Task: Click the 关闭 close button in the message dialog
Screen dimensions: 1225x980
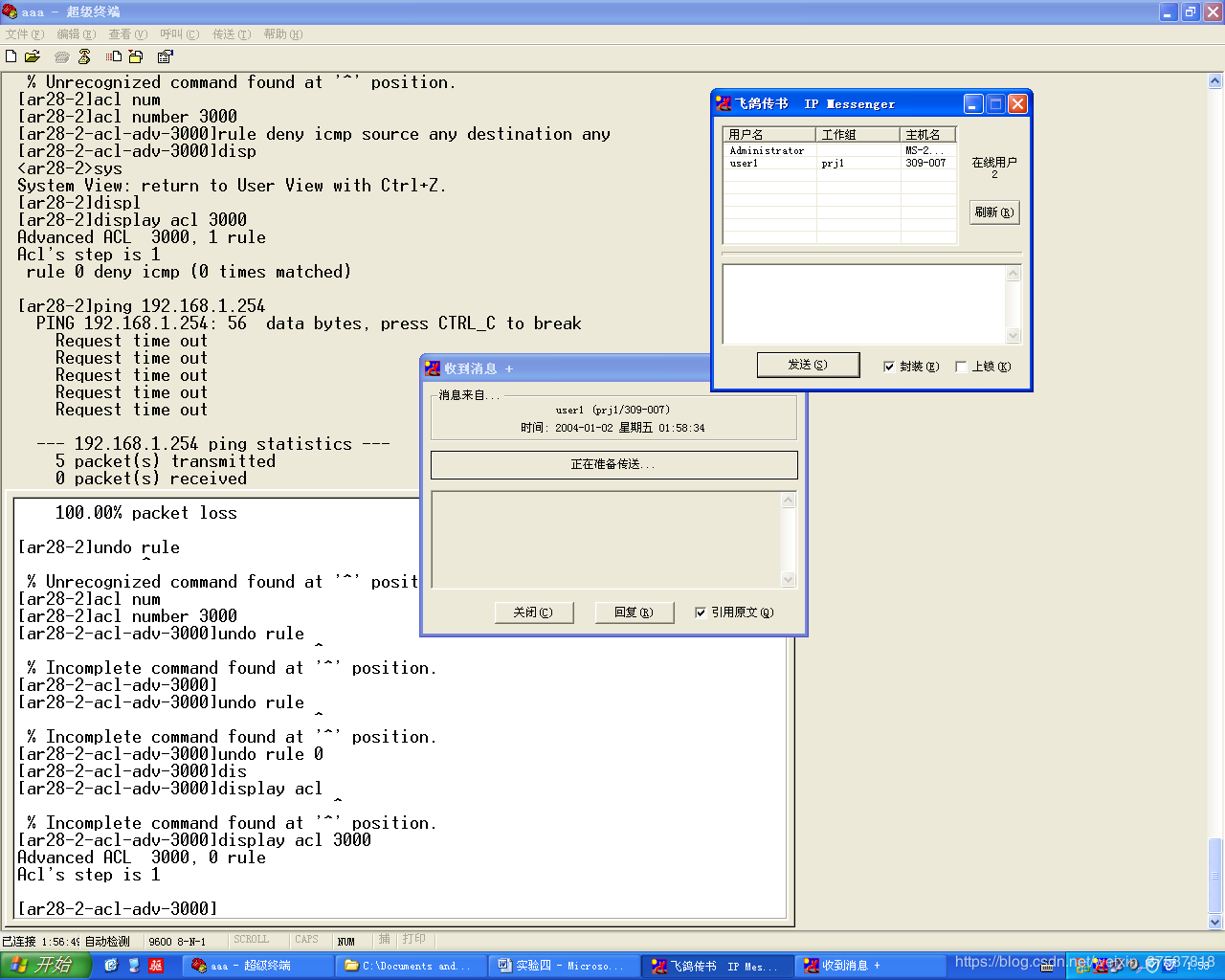Action: pos(533,612)
